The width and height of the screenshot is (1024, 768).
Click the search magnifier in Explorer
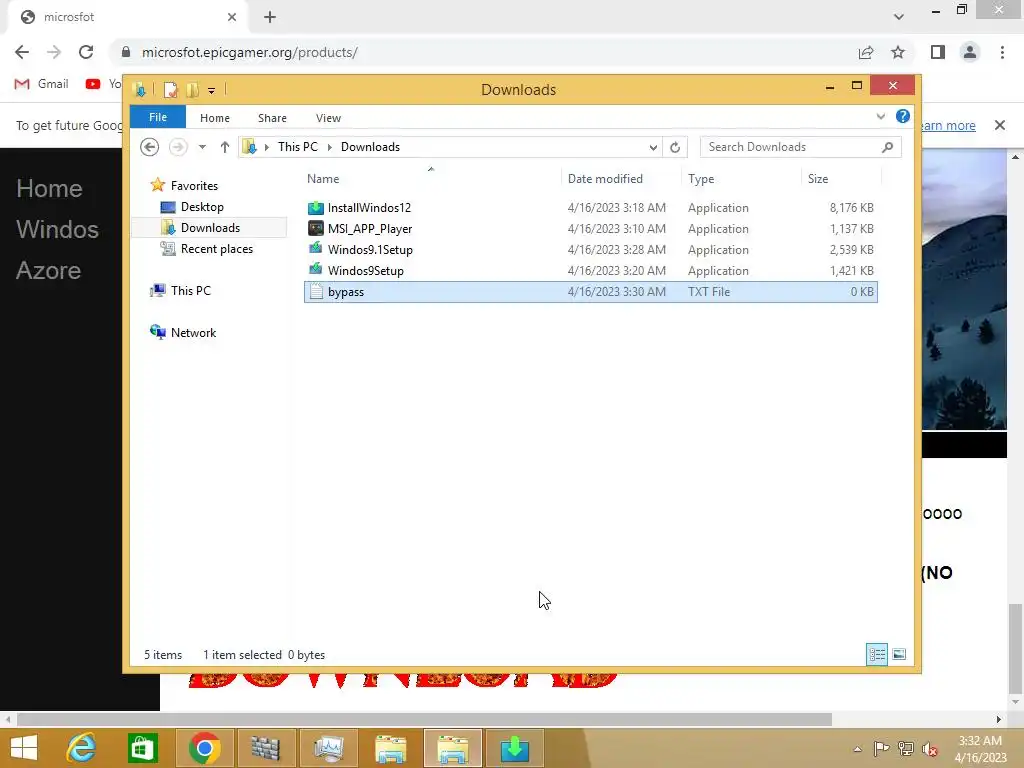[x=887, y=147]
